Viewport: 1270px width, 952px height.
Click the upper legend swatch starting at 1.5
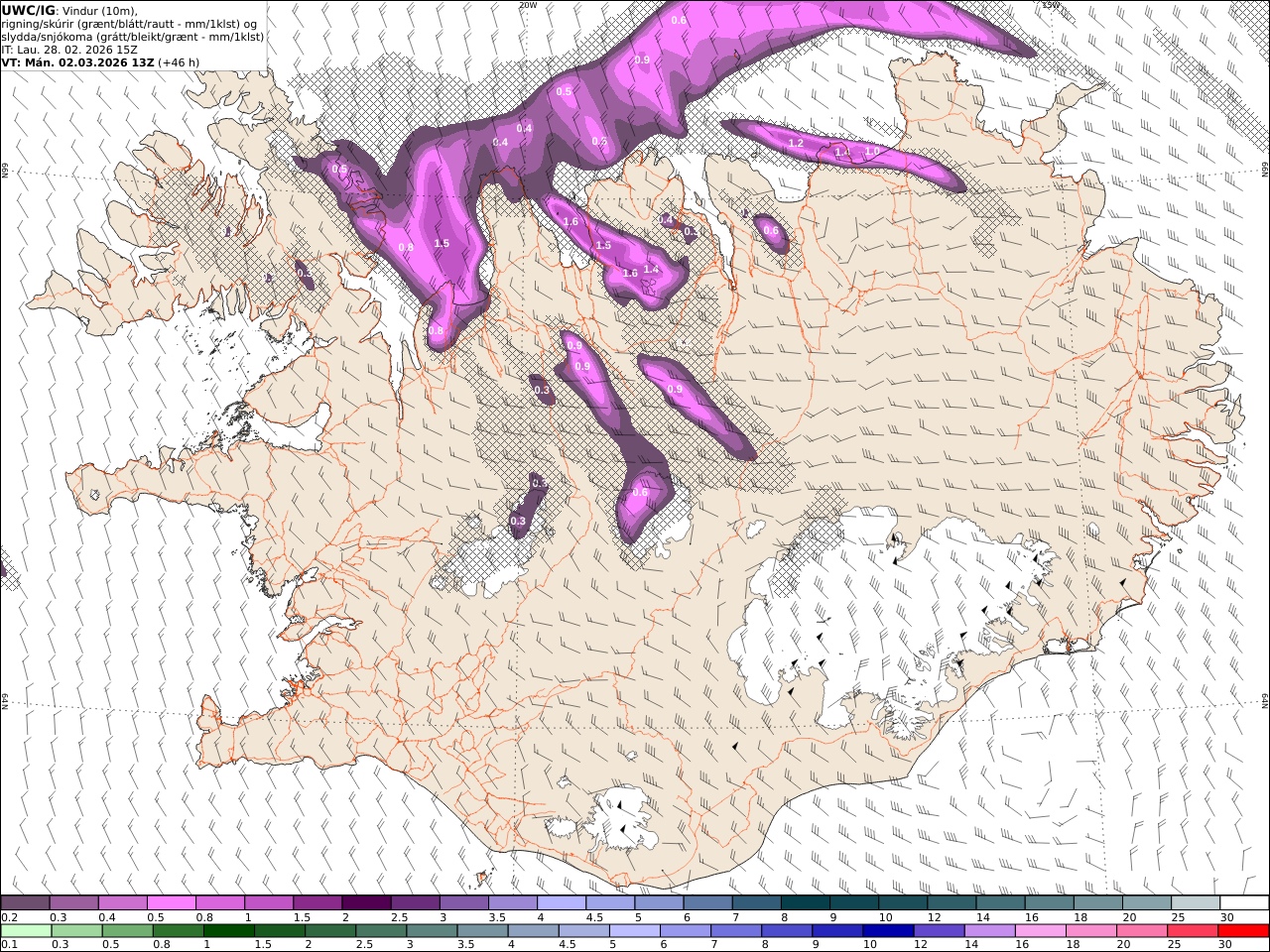(x=317, y=902)
